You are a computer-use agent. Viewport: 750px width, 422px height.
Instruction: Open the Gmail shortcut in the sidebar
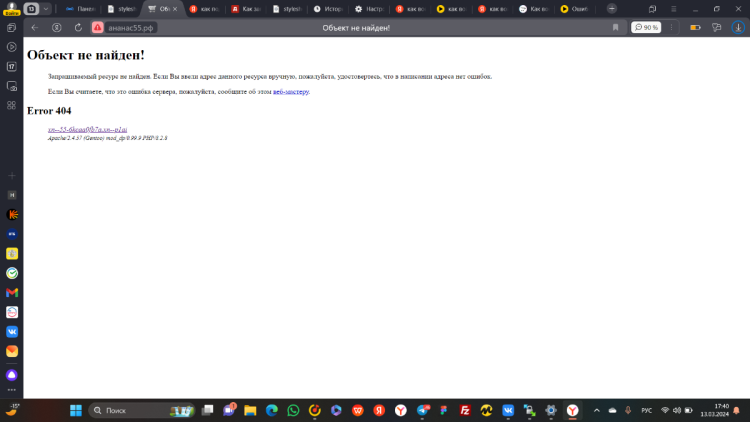[12, 292]
